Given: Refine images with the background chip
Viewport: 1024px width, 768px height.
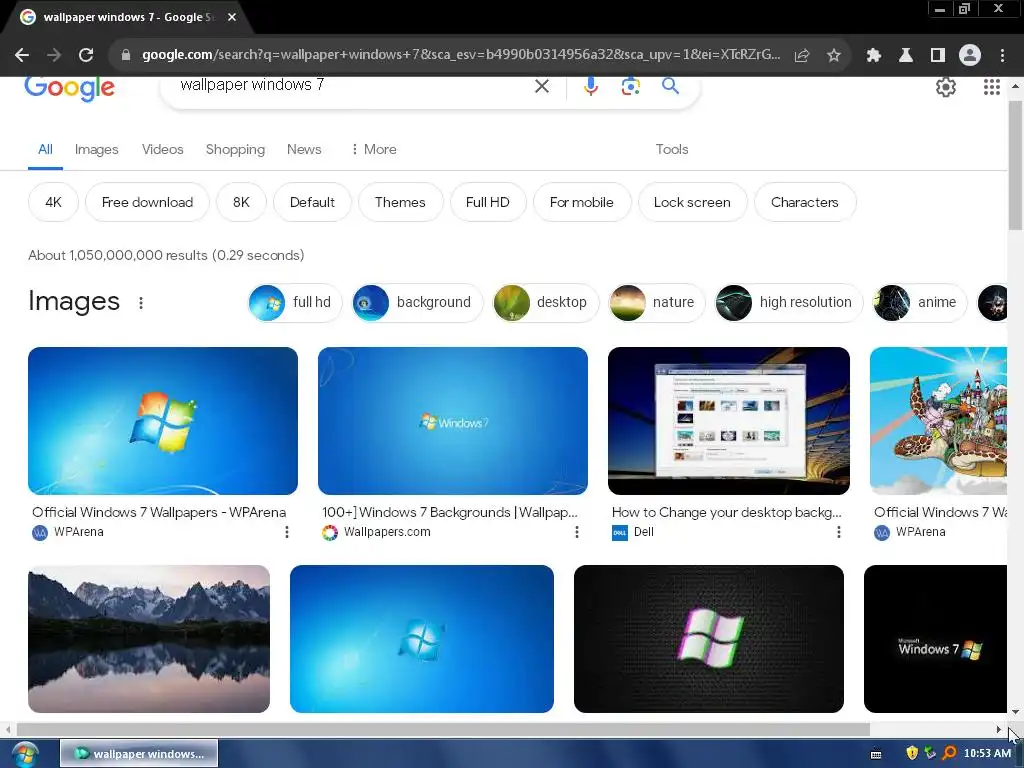Looking at the screenshot, I should [417, 302].
